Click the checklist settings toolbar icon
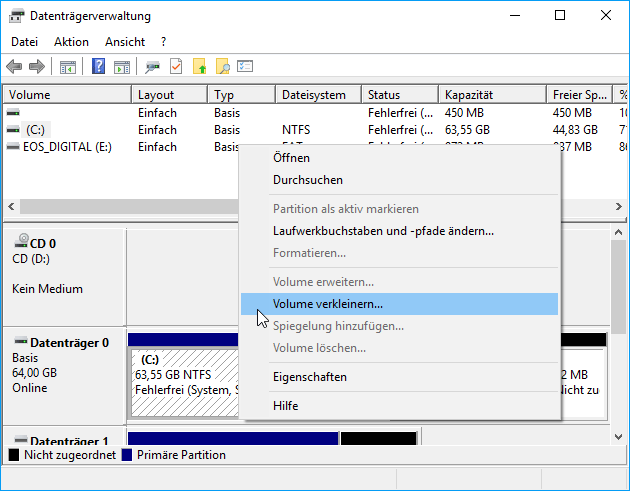 tap(245, 67)
